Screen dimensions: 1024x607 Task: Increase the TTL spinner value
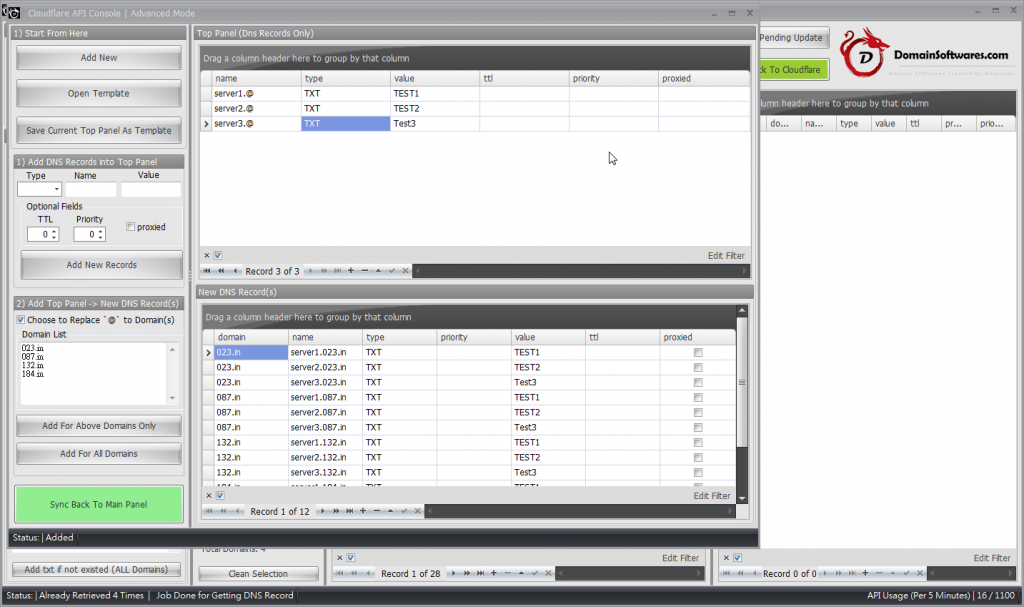click(x=54, y=231)
